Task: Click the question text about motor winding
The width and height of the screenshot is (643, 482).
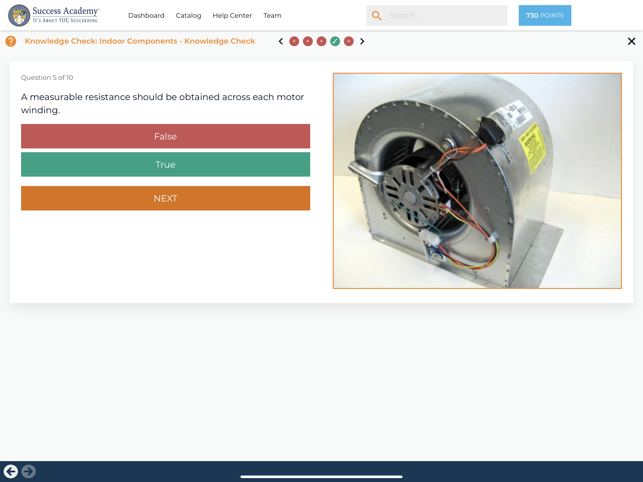Action: coord(162,103)
